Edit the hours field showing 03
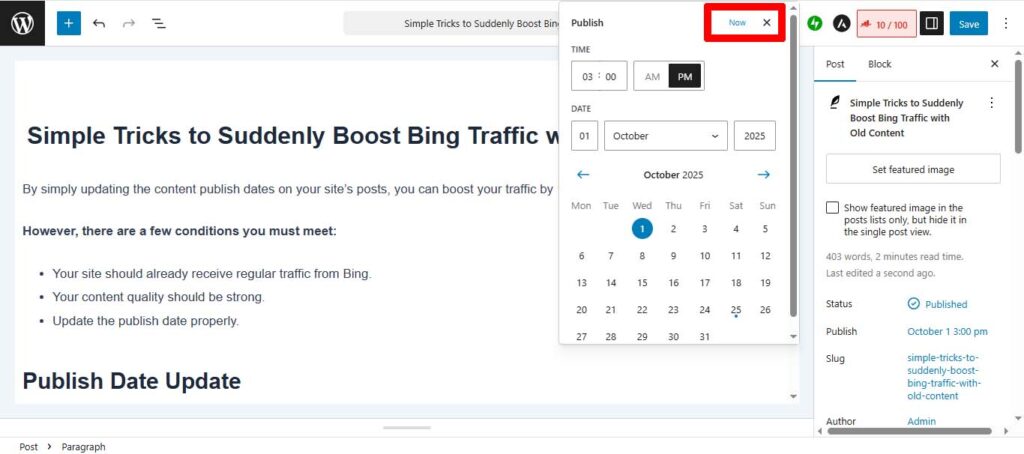Viewport: 1024px width, 454px height. [587, 76]
